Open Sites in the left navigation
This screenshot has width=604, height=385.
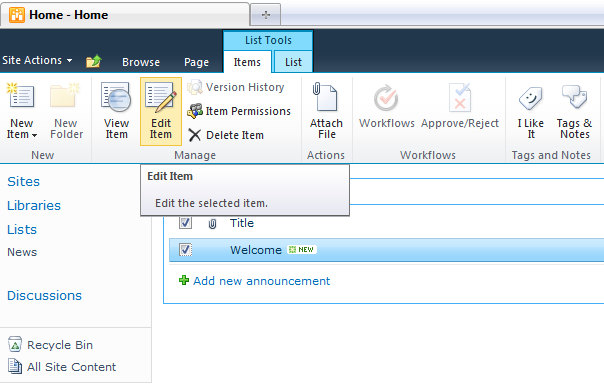click(23, 182)
